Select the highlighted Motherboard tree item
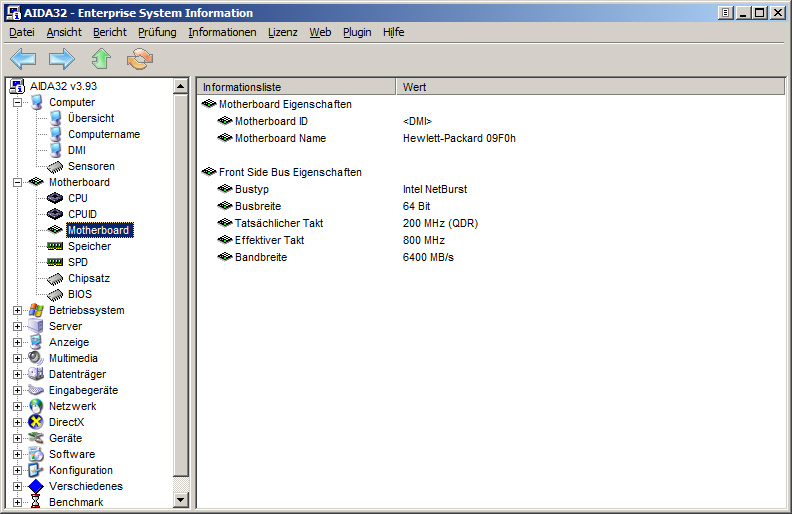The width and height of the screenshot is (792, 514). pyautogui.click(x=99, y=230)
